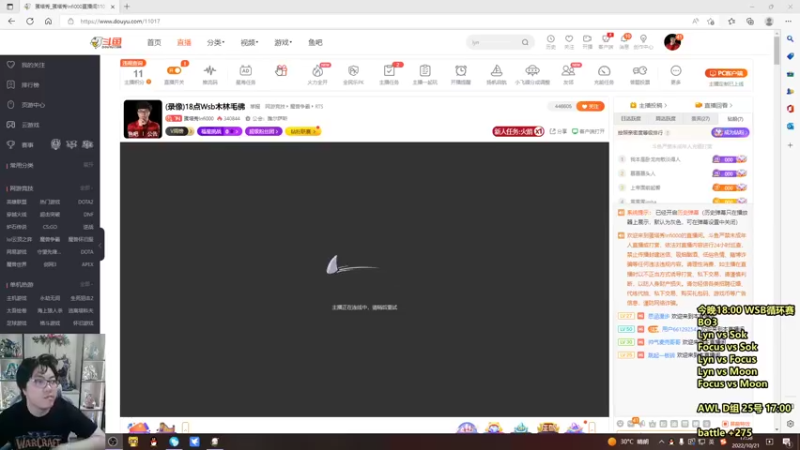Collapse the left sidebar using its edge handle
800x450 pixels.
click(102, 244)
